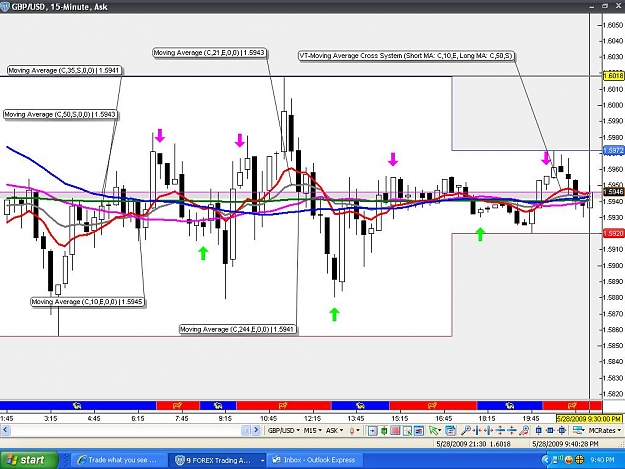Click the Moving Average (C,50,S,0,0) label
Viewport: 625px width, 469px height.
60,114
